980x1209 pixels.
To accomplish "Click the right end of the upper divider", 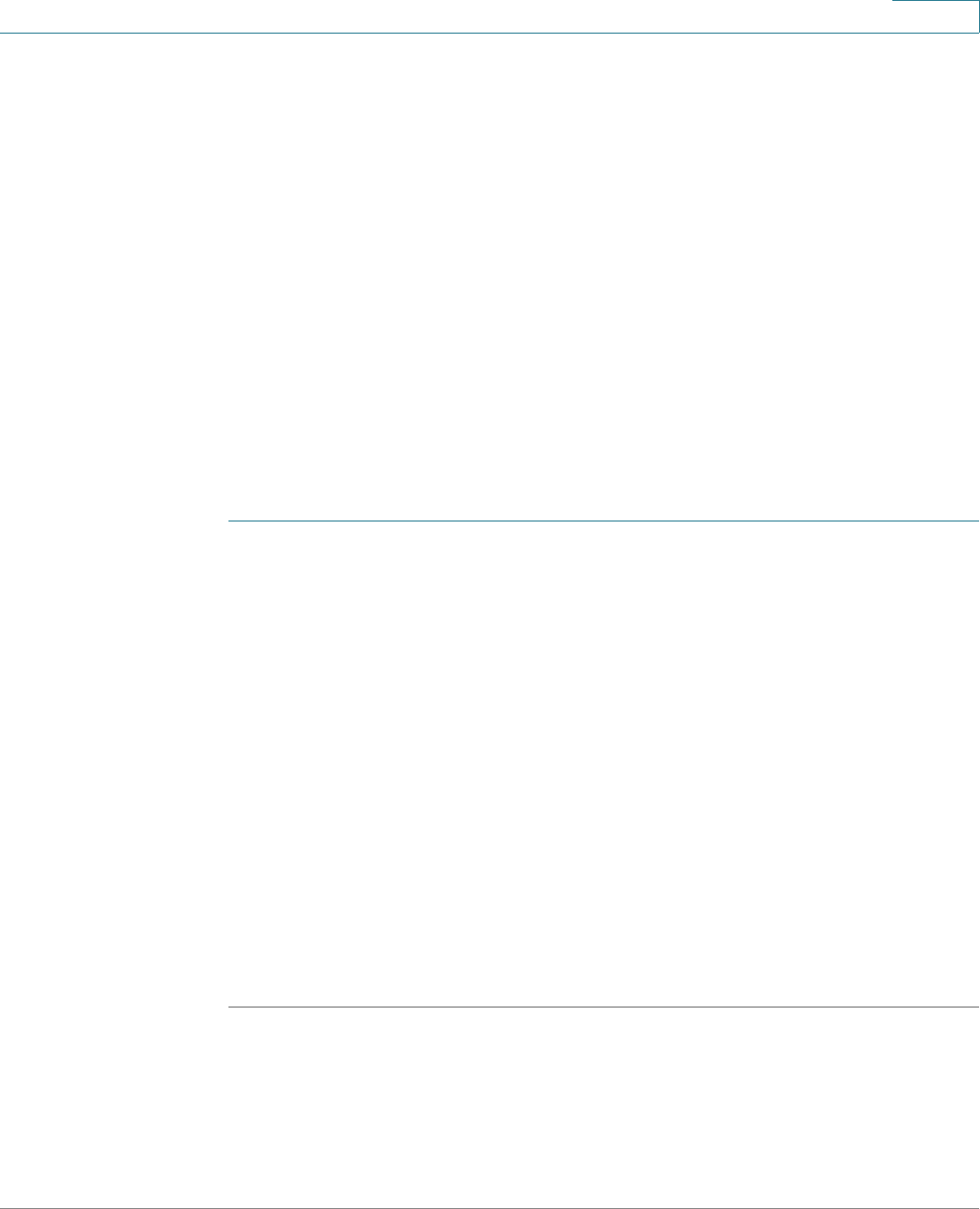I will click(x=977, y=521).
